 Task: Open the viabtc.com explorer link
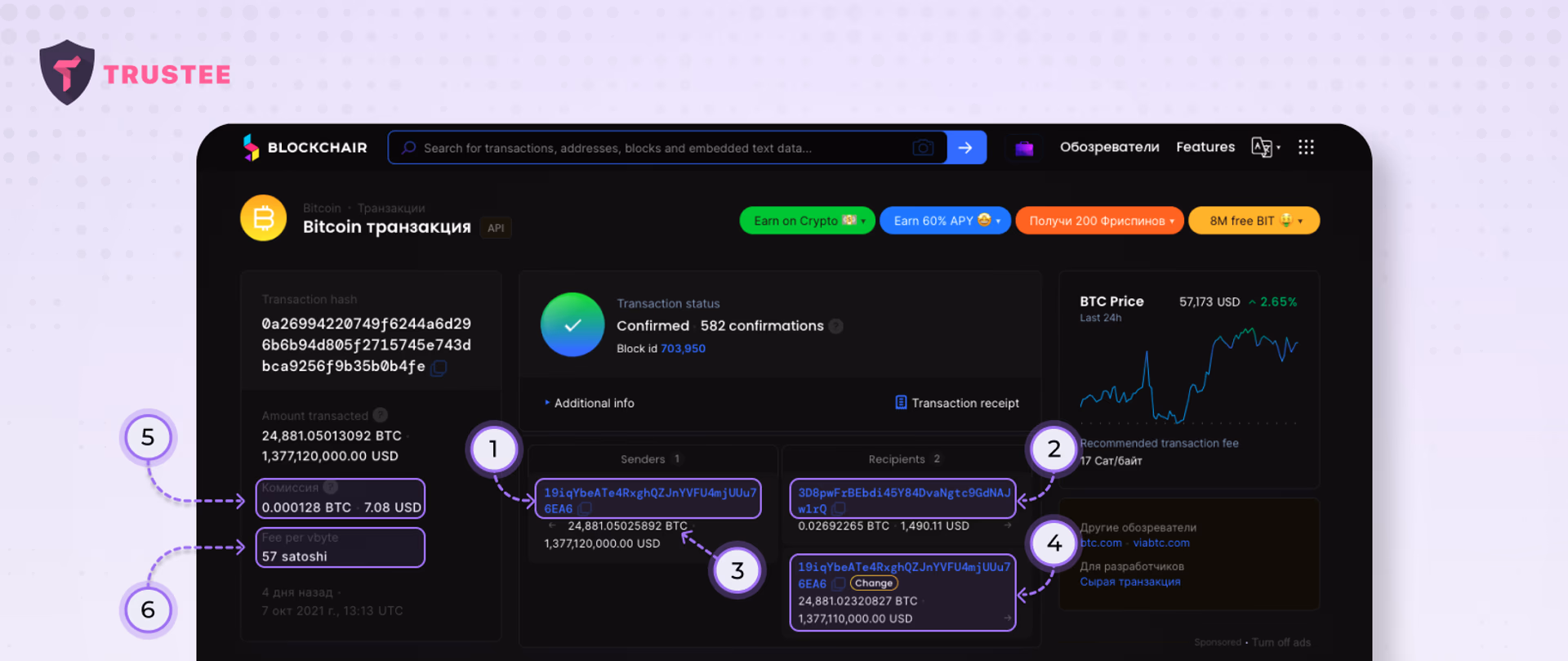pos(1161,543)
